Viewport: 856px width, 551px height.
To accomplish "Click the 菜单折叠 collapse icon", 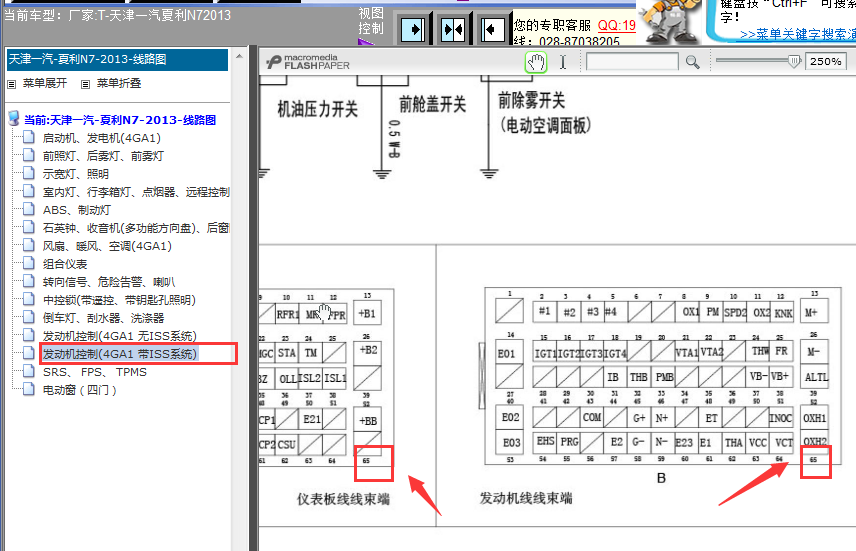I will coord(85,84).
